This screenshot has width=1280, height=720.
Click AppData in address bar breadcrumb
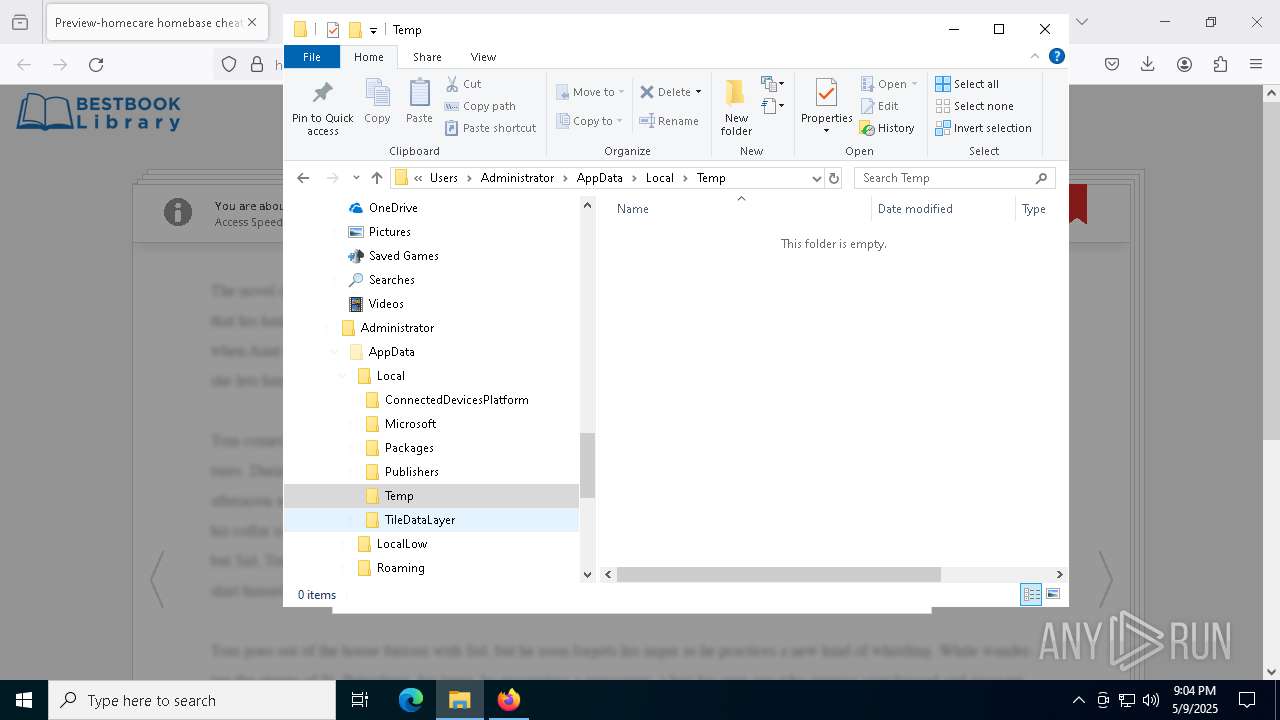(x=599, y=178)
